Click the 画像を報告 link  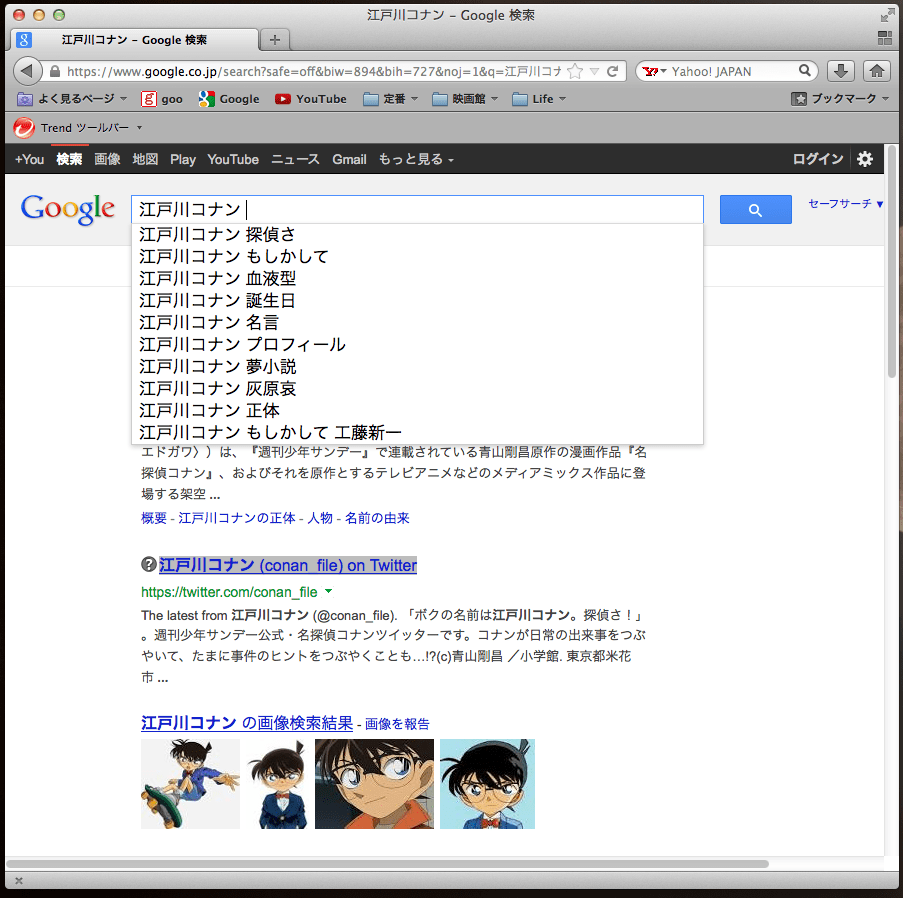[397, 724]
